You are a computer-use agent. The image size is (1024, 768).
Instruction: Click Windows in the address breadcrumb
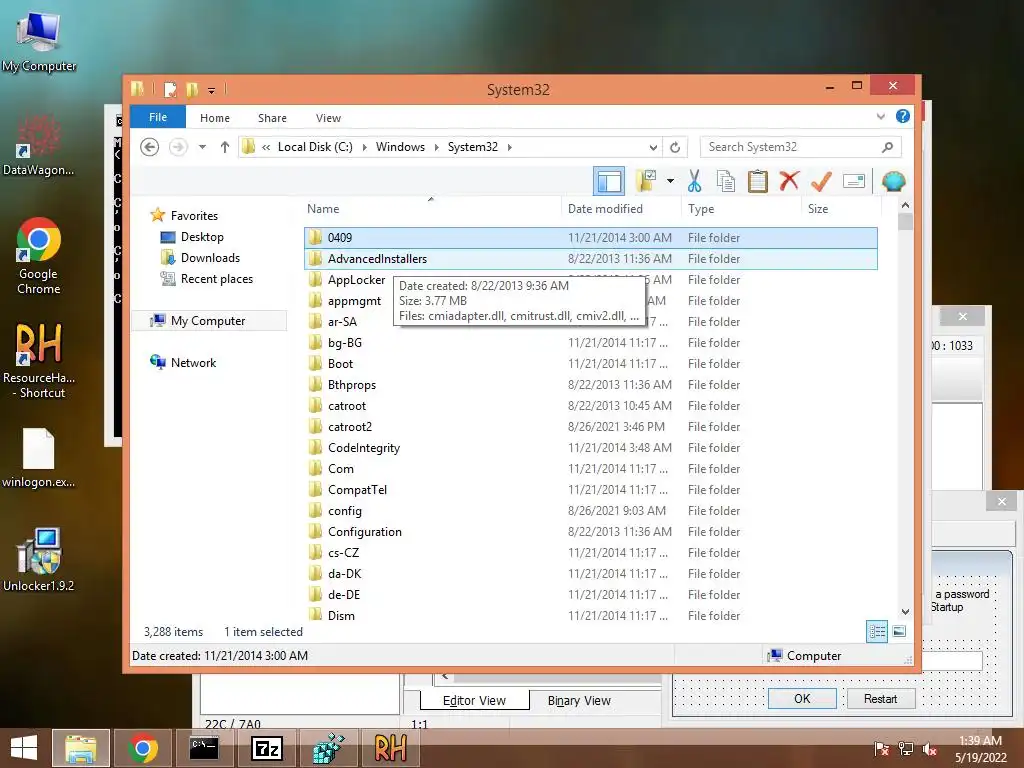pos(400,147)
